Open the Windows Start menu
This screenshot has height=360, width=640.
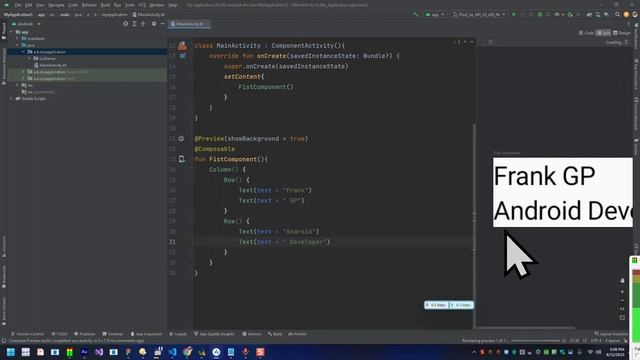coord(11,352)
